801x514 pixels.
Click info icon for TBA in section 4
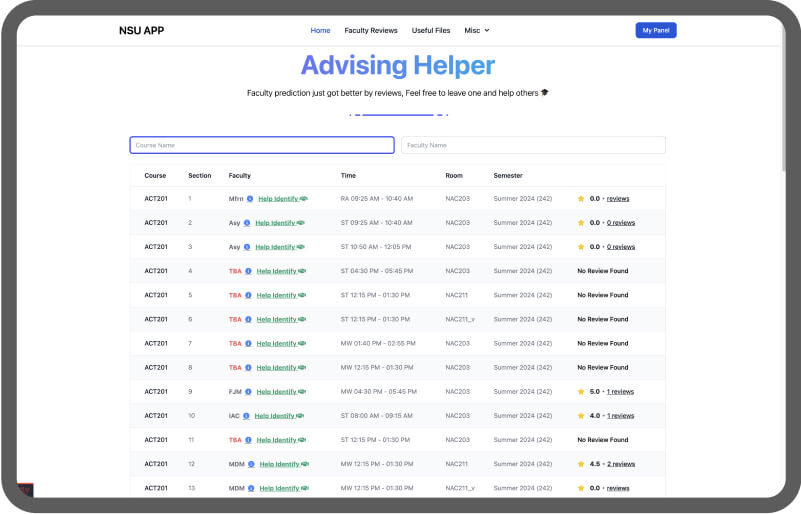tap(248, 271)
